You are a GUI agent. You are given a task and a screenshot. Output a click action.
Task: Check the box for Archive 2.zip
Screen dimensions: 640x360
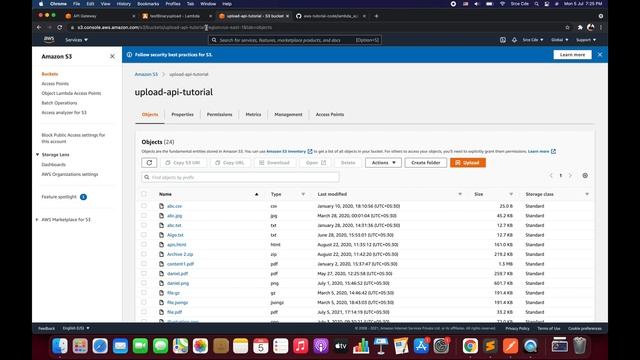(x=144, y=254)
